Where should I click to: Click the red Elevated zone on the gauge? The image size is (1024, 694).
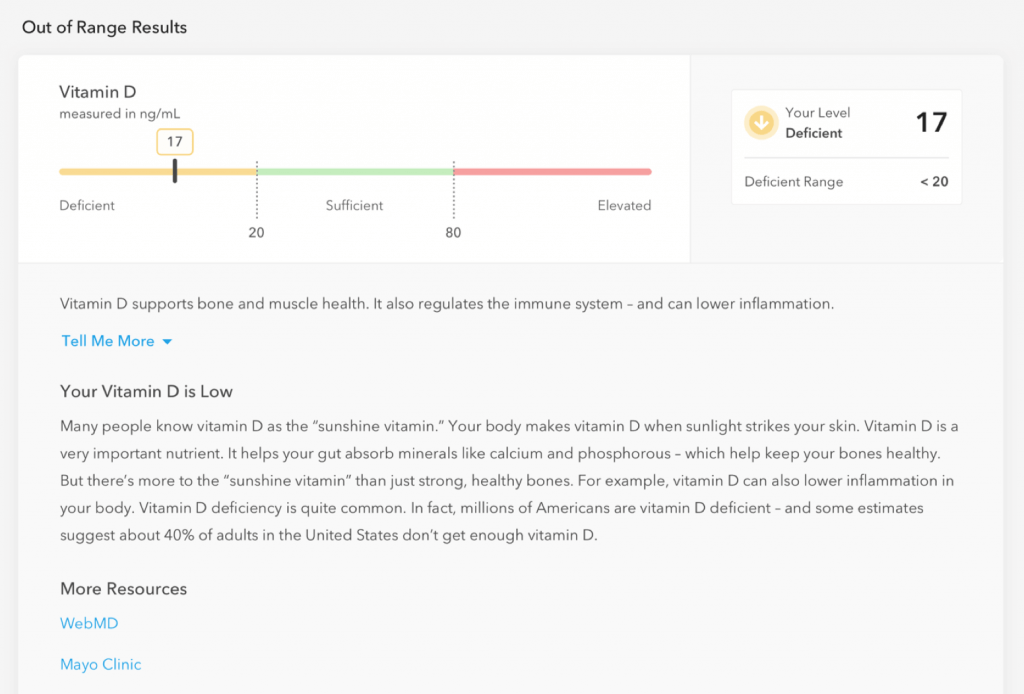[550, 171]
